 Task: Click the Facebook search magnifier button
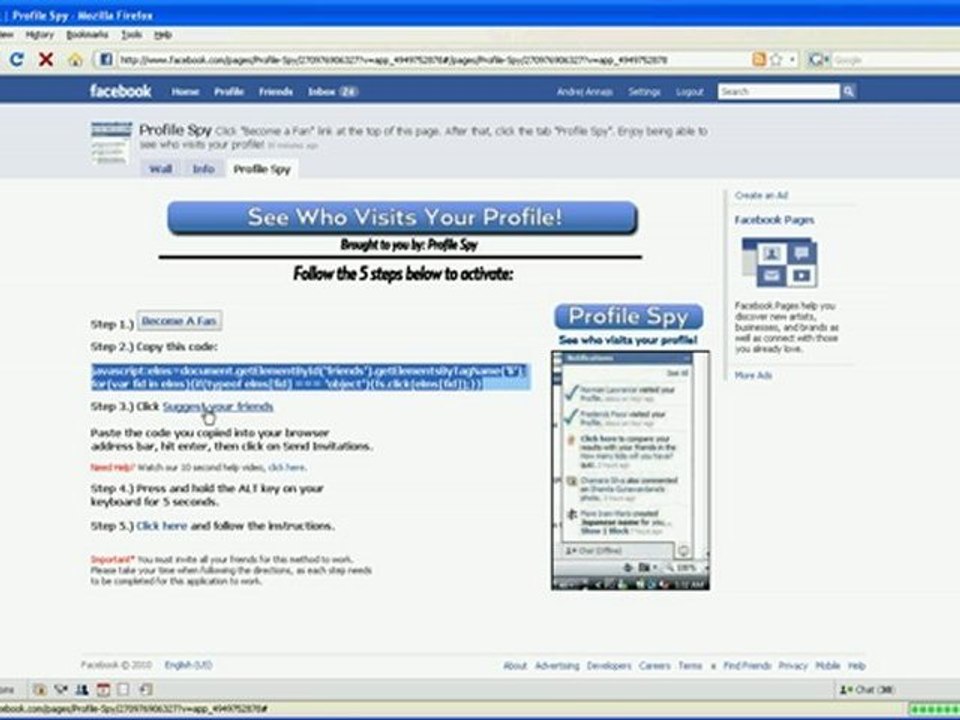848,91
